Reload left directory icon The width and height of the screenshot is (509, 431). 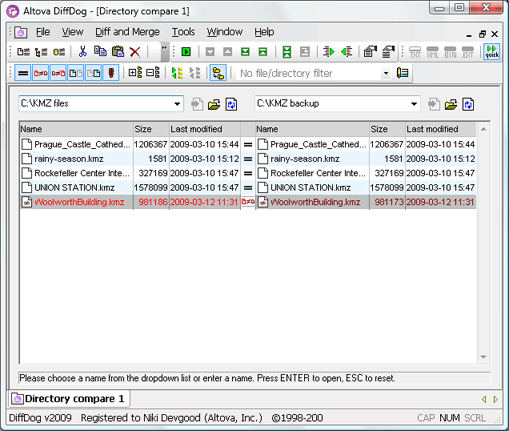(x=232, y=104)
